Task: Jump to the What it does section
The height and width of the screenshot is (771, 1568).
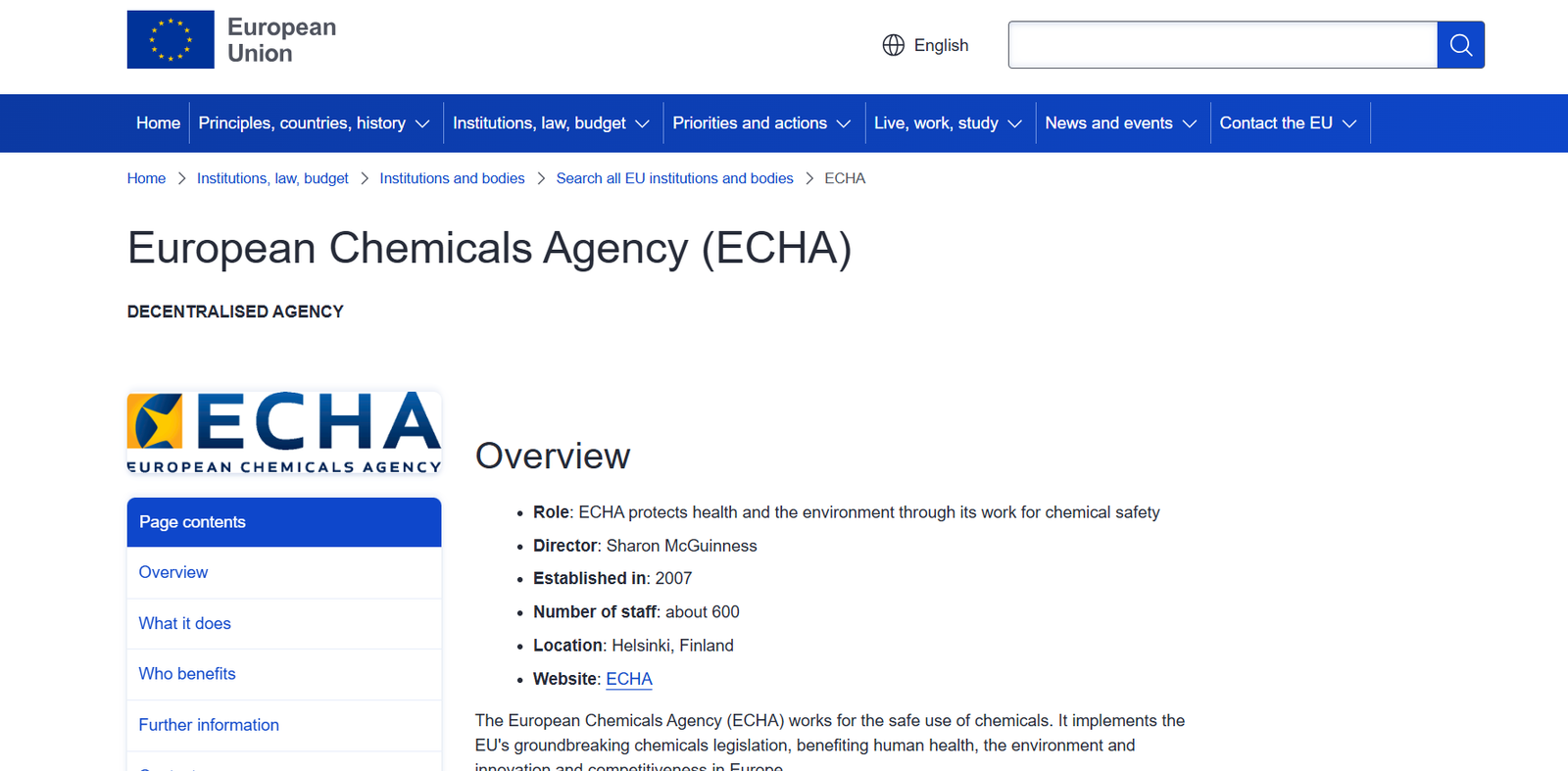Action: [185, 623]
